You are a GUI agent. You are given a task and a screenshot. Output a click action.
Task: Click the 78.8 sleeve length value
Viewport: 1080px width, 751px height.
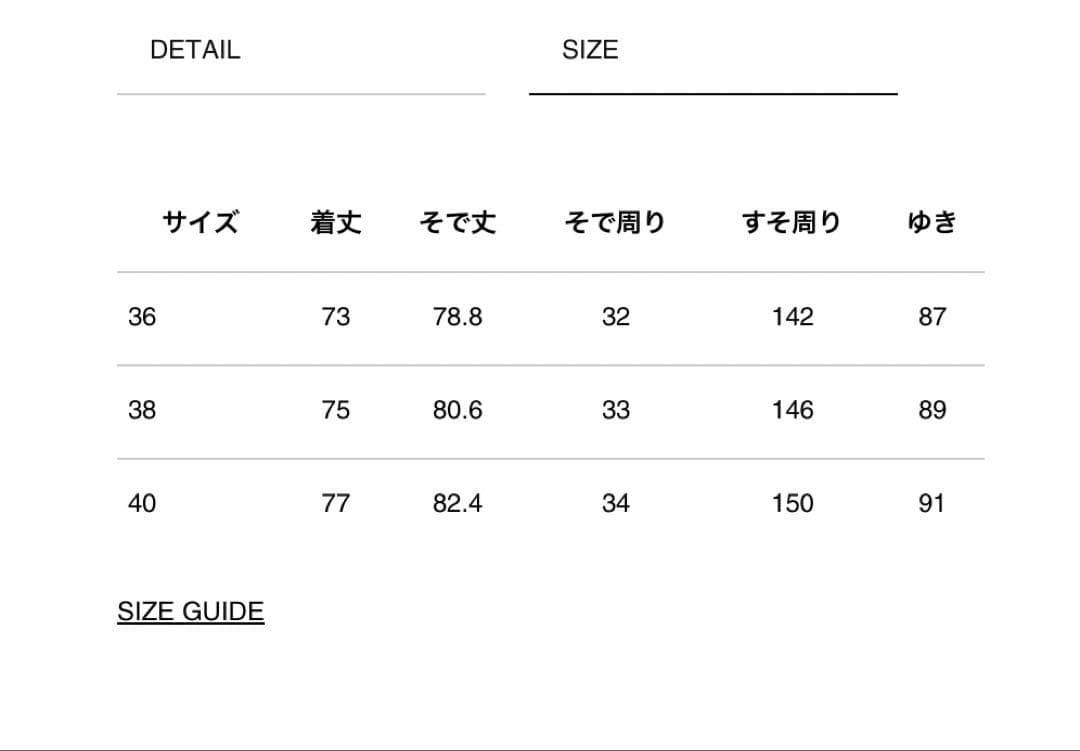(x=458, y=317)
